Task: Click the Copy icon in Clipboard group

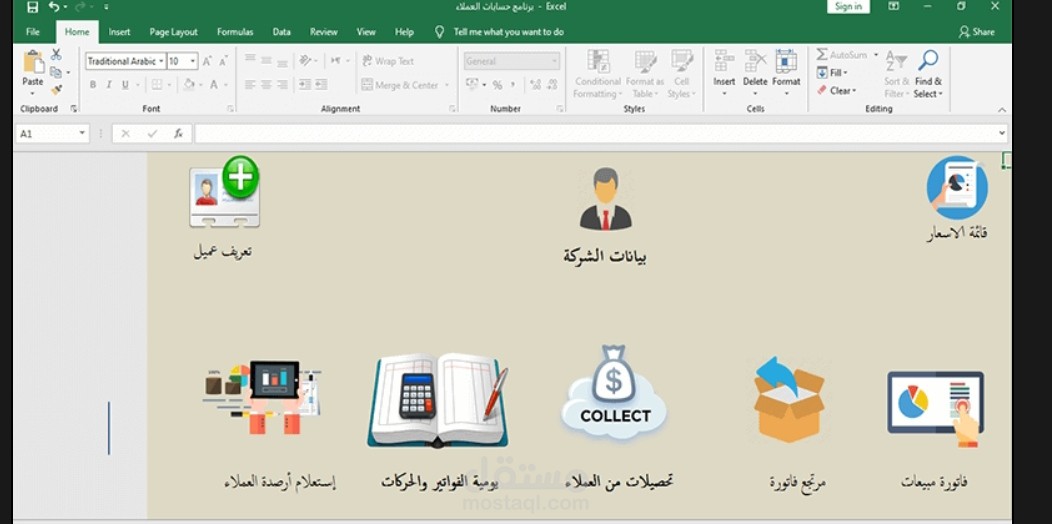Action: pos(56,72)
